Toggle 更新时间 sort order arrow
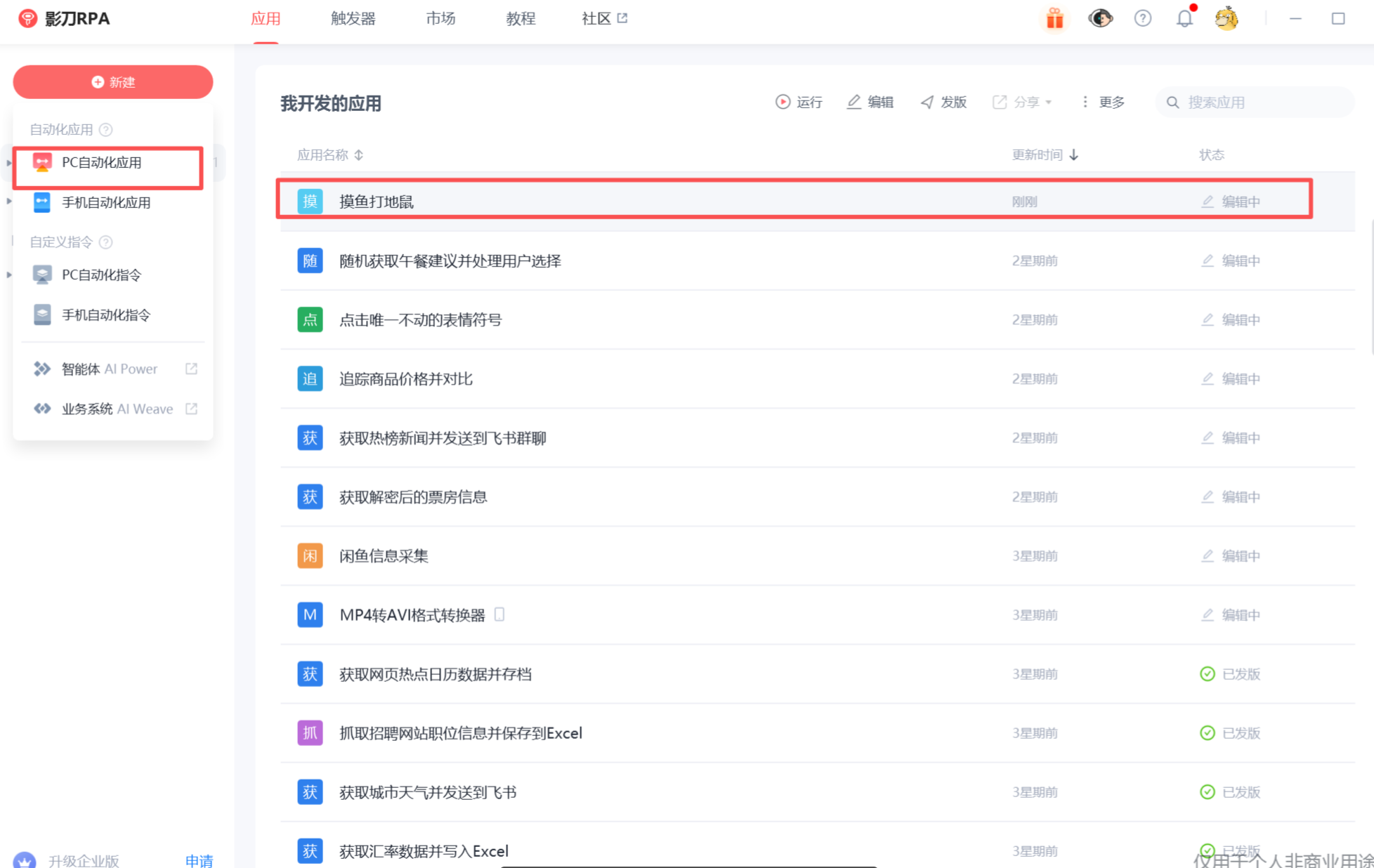Viewport: 1374px width, 868px height. pos(1073,155)
